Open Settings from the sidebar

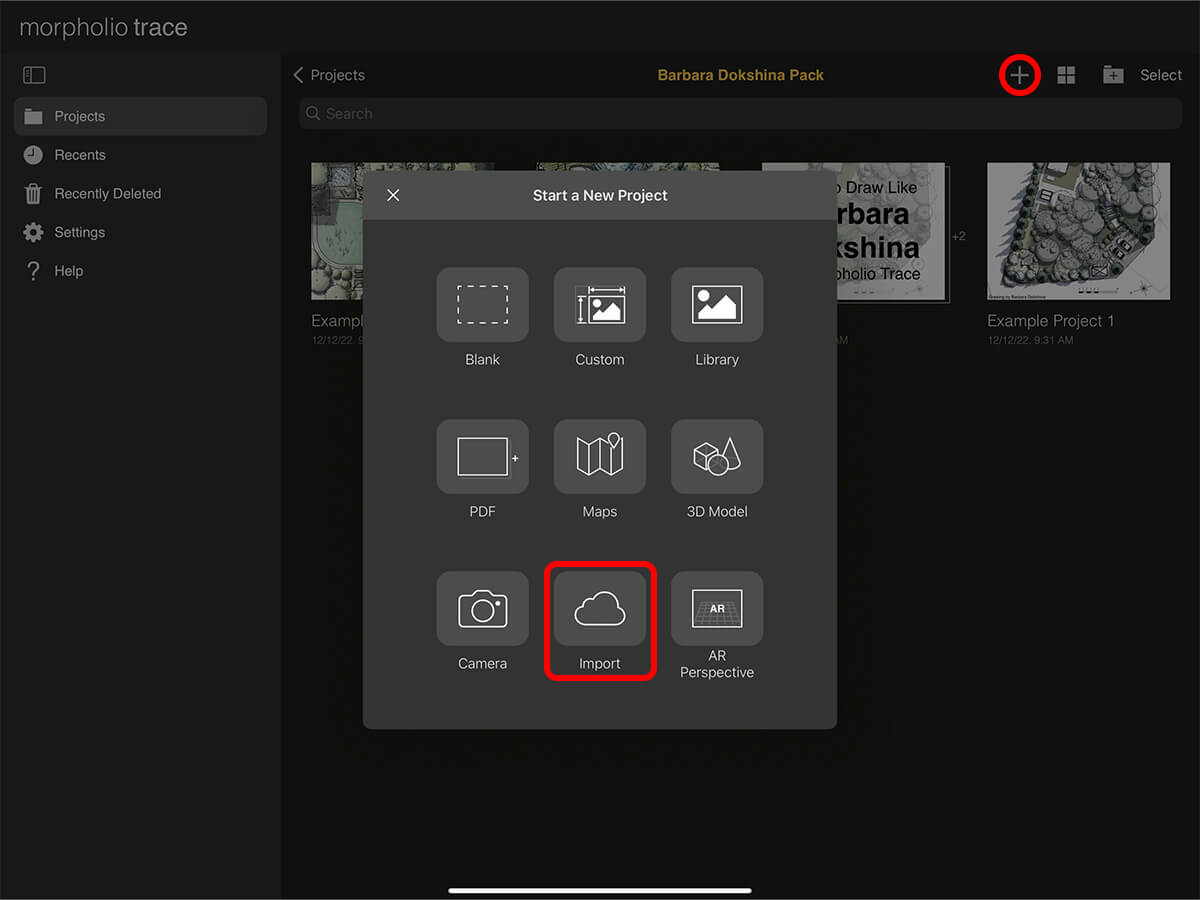point(79,232)
